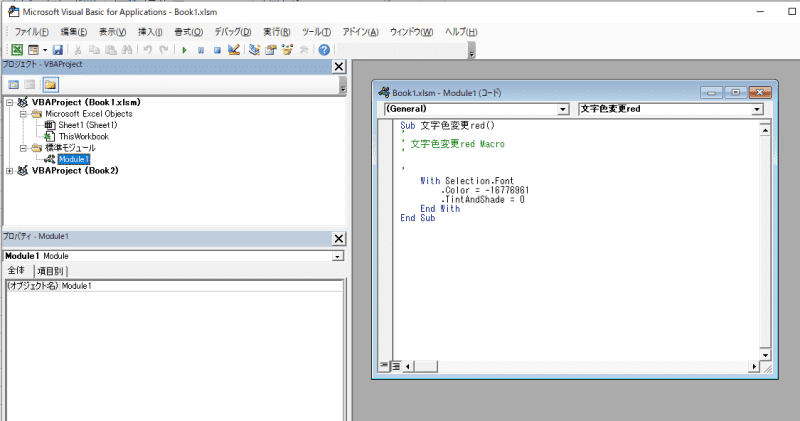This screenshot has width=800, height=421.
Task: Open the ヘルプ(H) menu
Action: click(x=461, y=32)
